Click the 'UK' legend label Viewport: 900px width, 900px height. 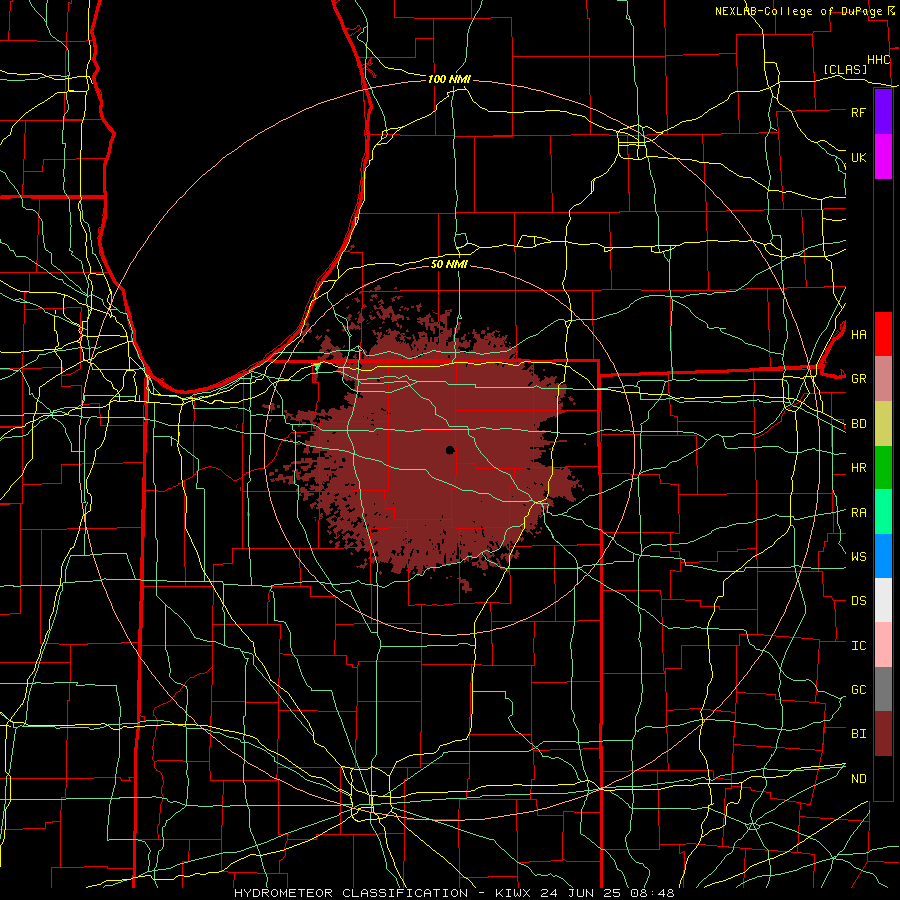pyautogui.click(x=858, y=157)
